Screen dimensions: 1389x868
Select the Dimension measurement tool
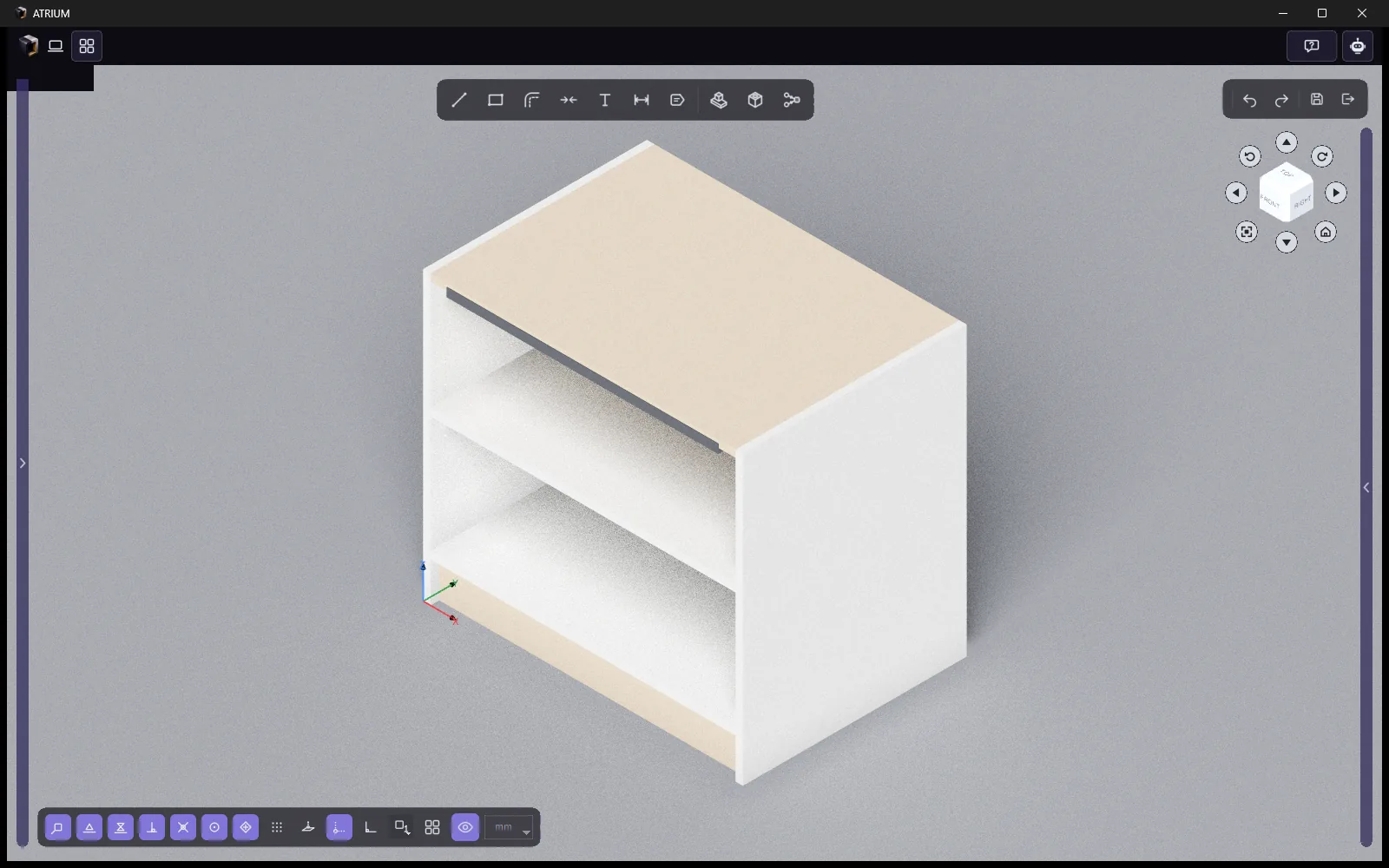pos(642,100)
